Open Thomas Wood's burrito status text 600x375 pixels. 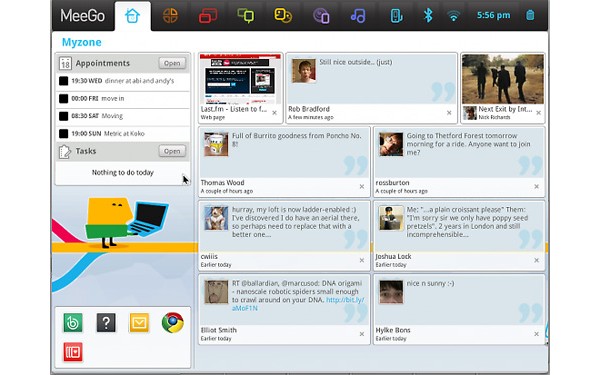(x=297, y=140)
